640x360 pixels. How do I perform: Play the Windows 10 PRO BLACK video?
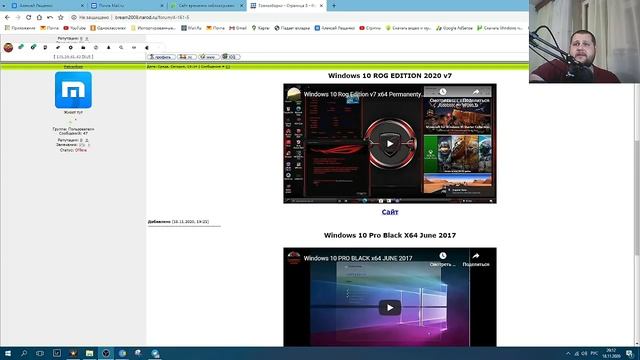[x=390, y=307]
